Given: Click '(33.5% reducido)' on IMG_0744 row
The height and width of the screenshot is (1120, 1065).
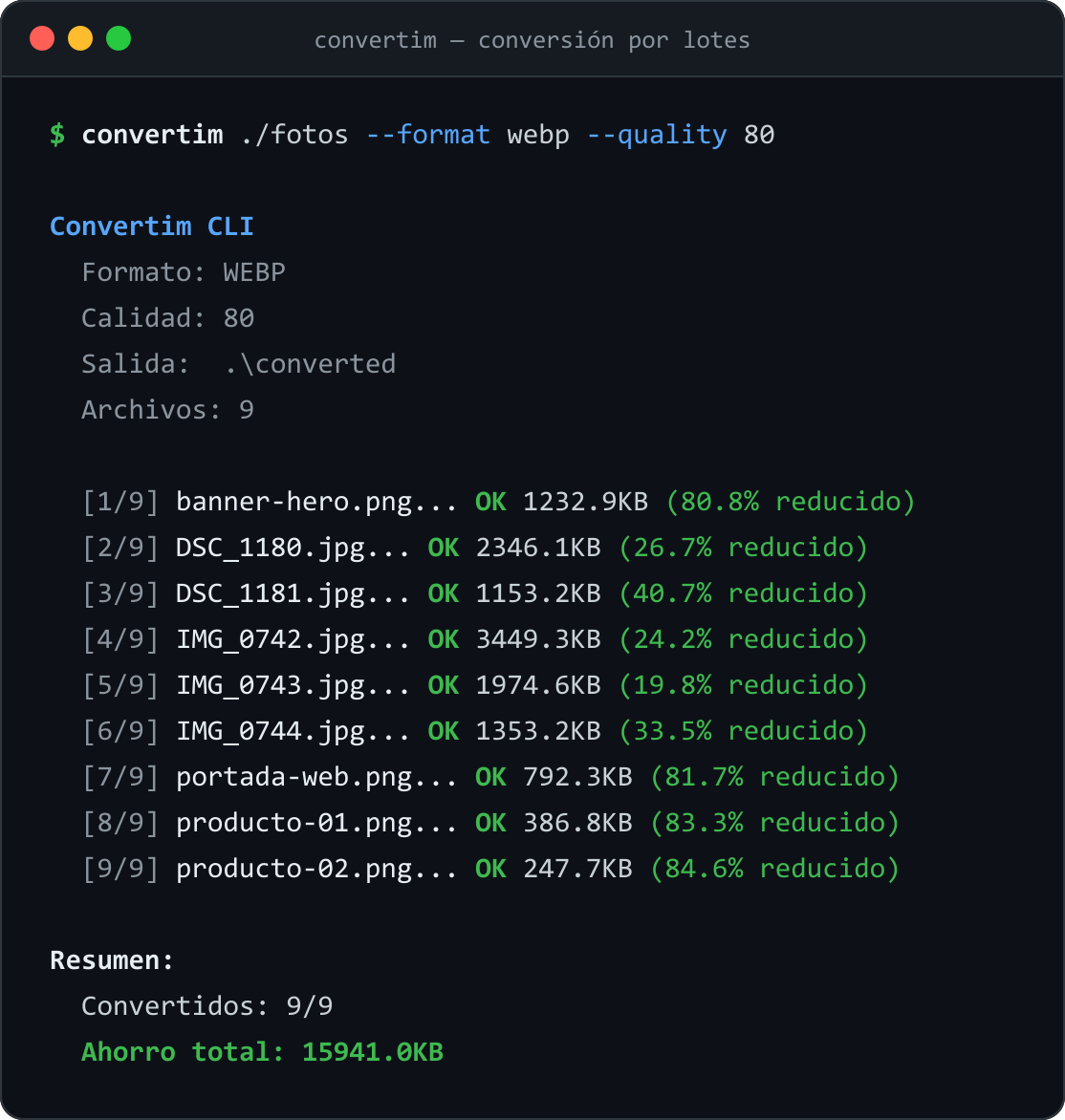Looking at the screenshot, I should (x=743, y=731).
